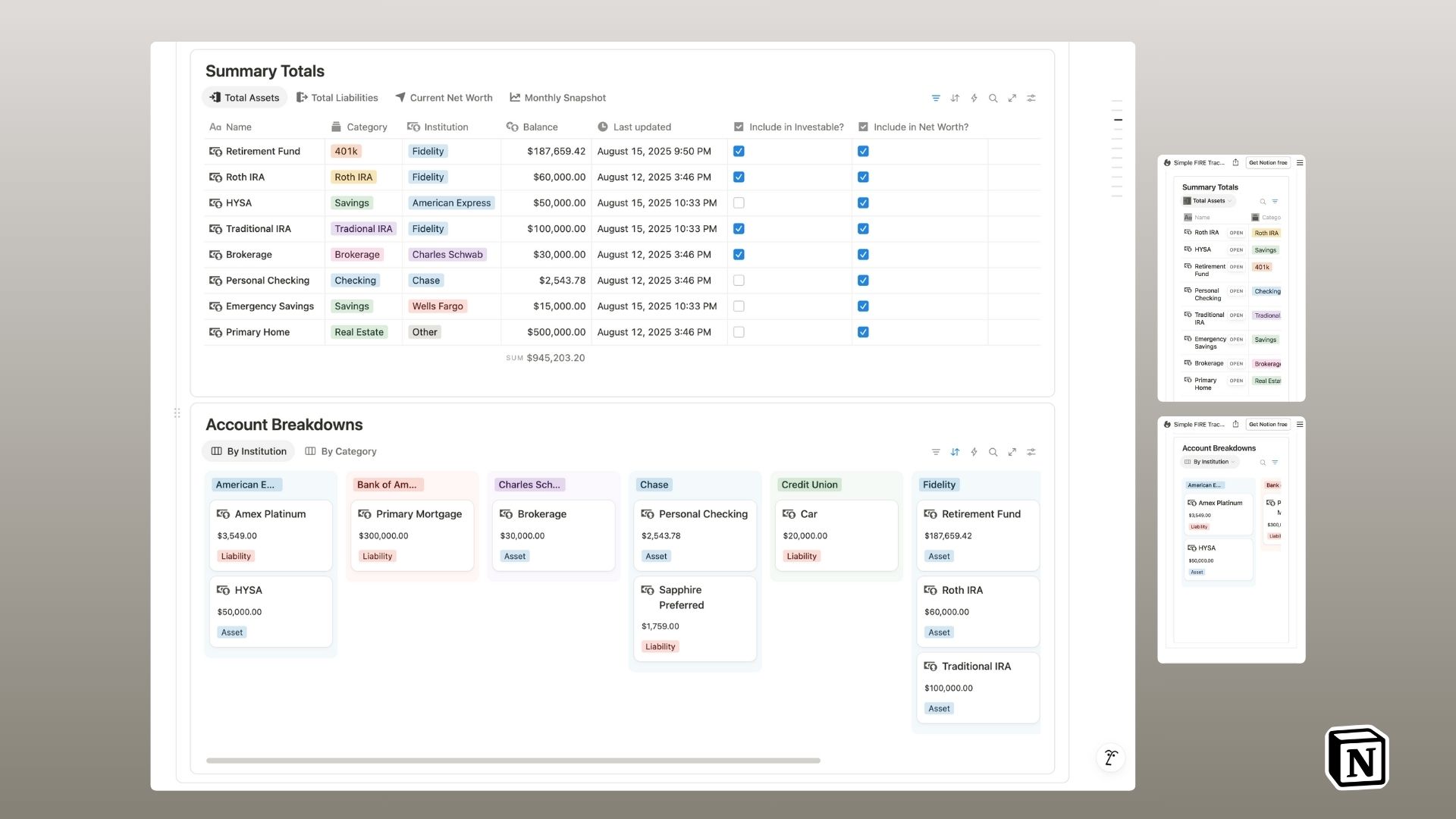The width and height of the screenshot is (1456, 819).
Task: Switch to the Total Liabilities tab
Action: pyautogui.click(x=337, y=98)
